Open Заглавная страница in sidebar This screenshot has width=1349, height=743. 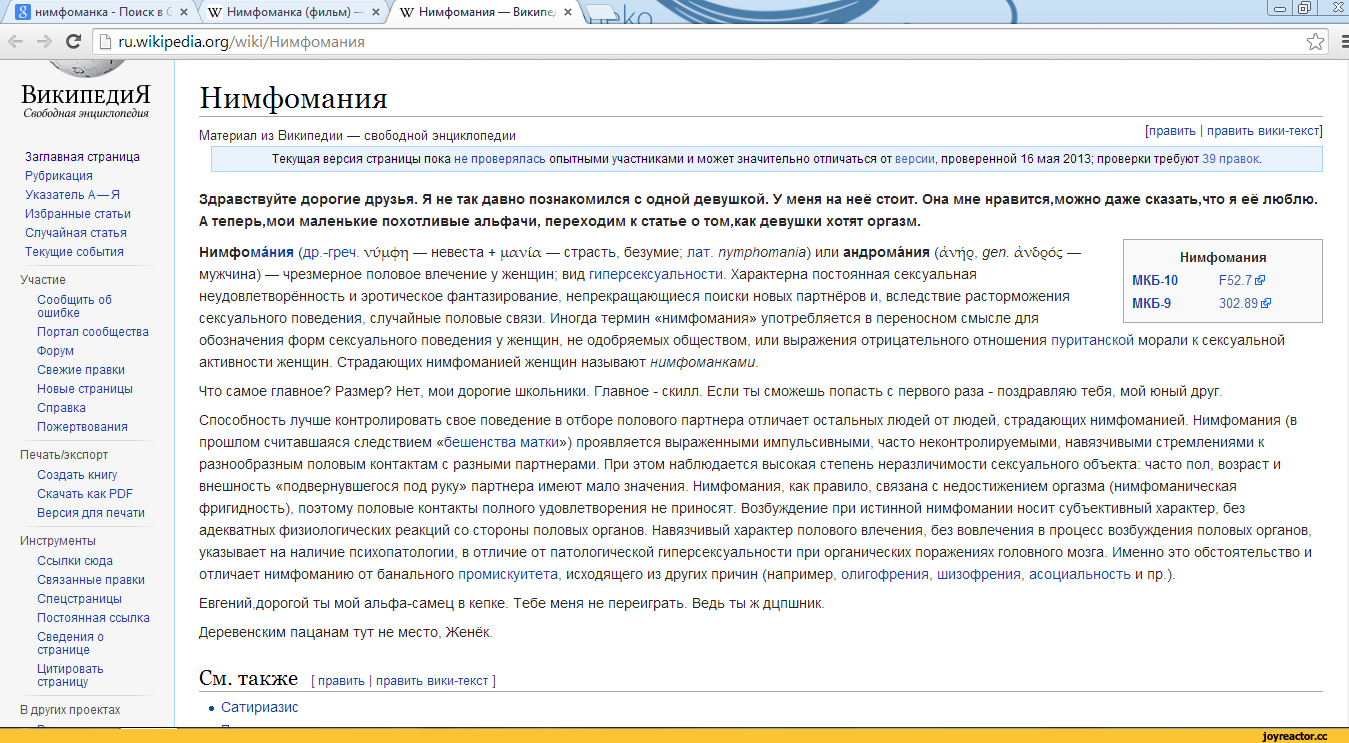click(x=82, y=157)
